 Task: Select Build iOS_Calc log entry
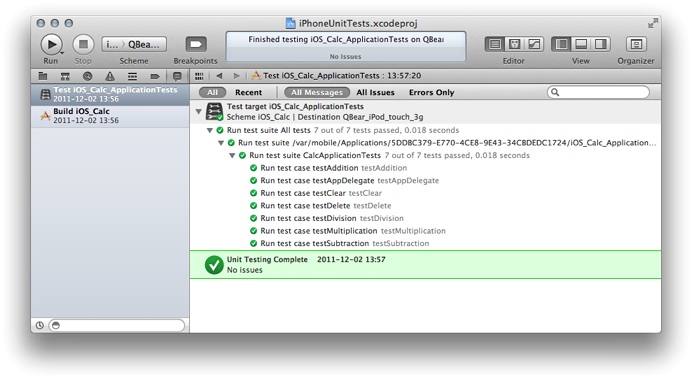click(110, 116)
